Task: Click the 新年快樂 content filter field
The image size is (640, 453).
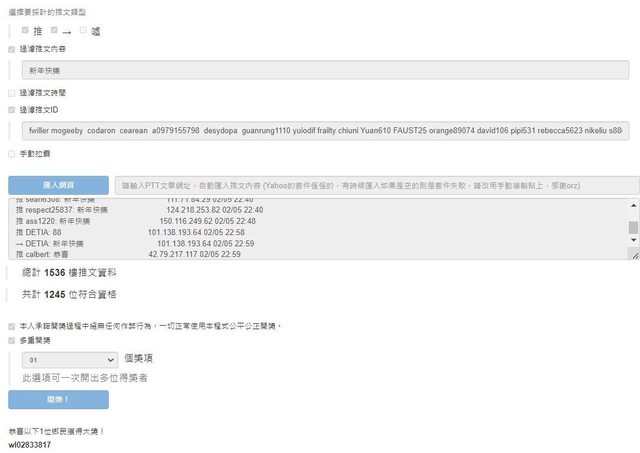Action: pyautogui.click(x=328, y=71)
